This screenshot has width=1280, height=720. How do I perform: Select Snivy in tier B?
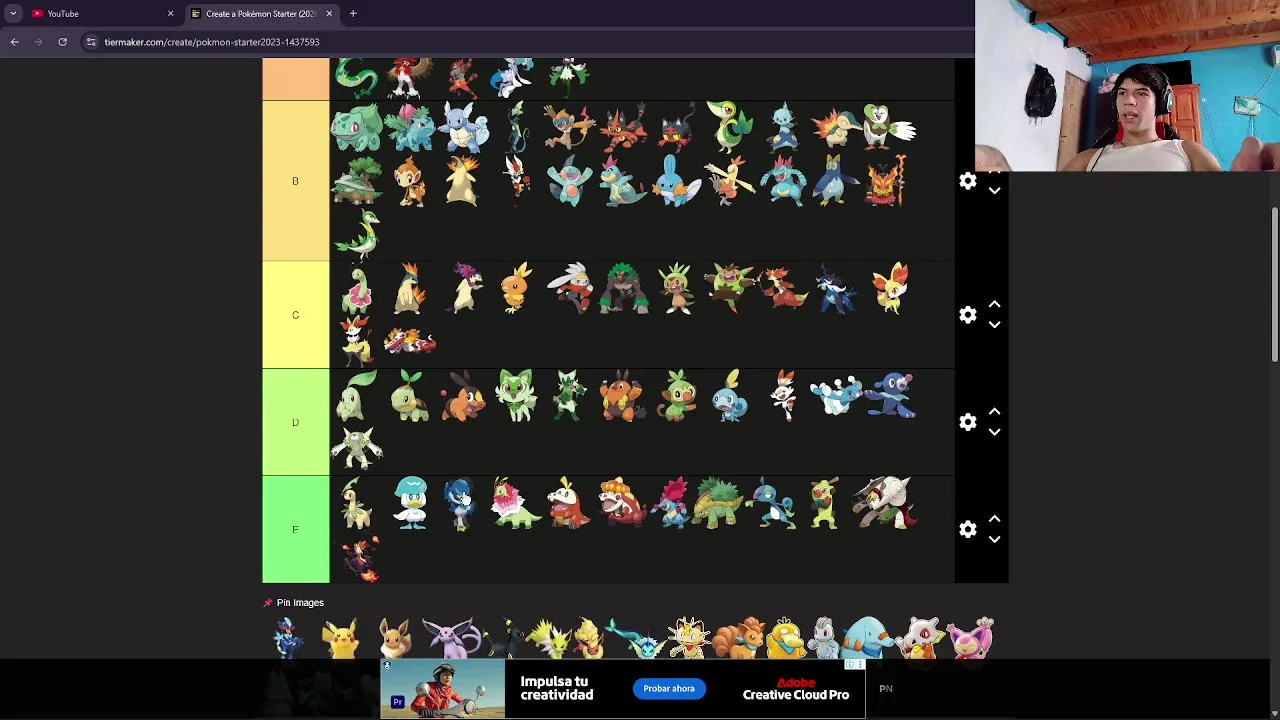[x=729, y=128]
